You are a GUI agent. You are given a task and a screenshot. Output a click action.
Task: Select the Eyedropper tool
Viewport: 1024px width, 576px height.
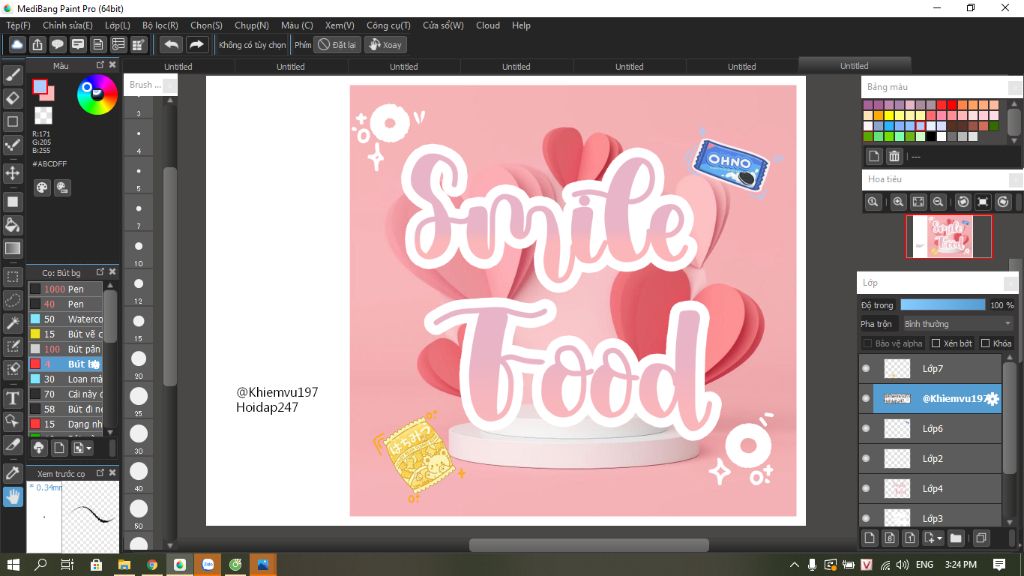coord(12,473)
